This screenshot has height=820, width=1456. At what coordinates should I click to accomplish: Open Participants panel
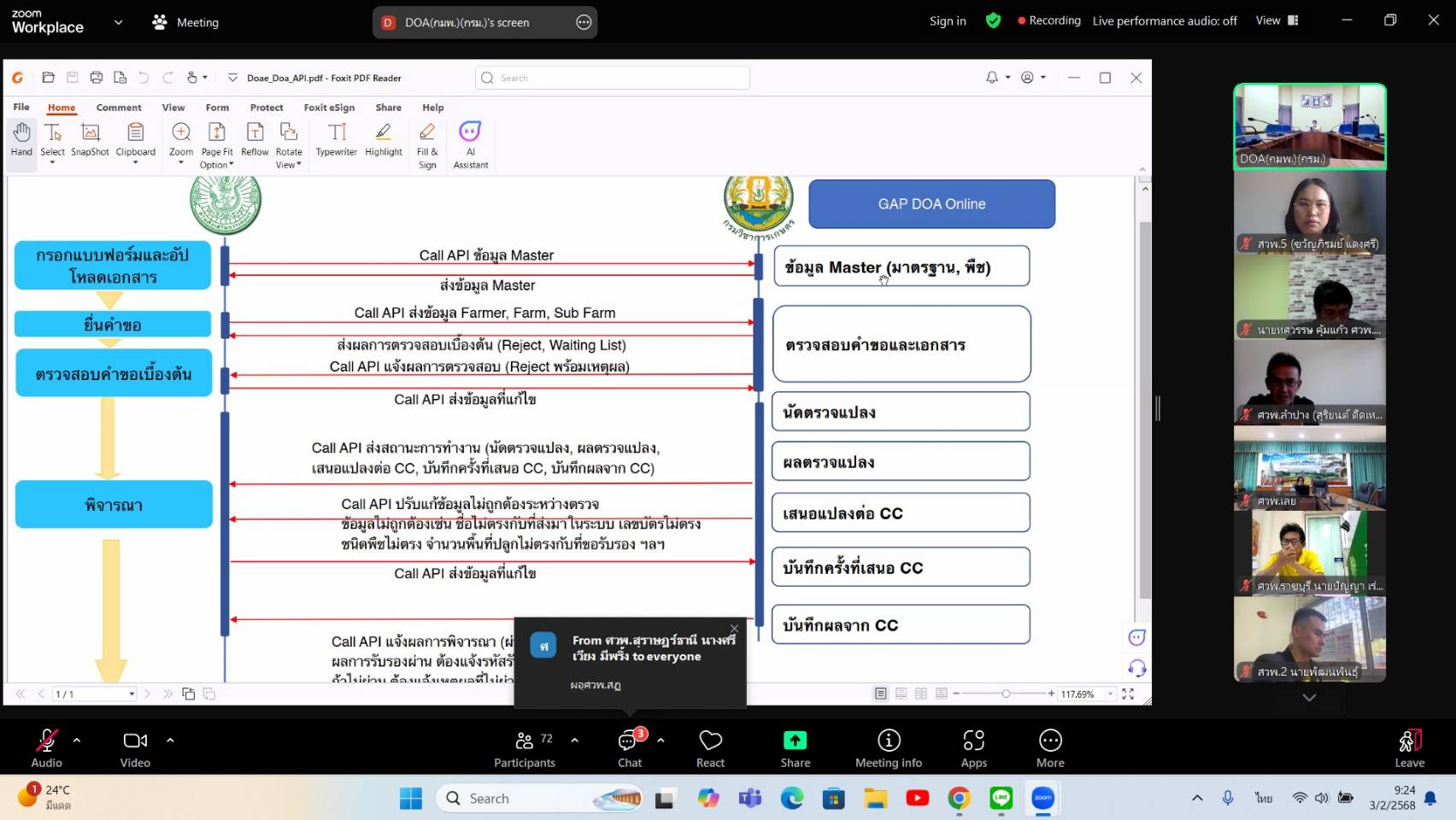click(525, 747)
